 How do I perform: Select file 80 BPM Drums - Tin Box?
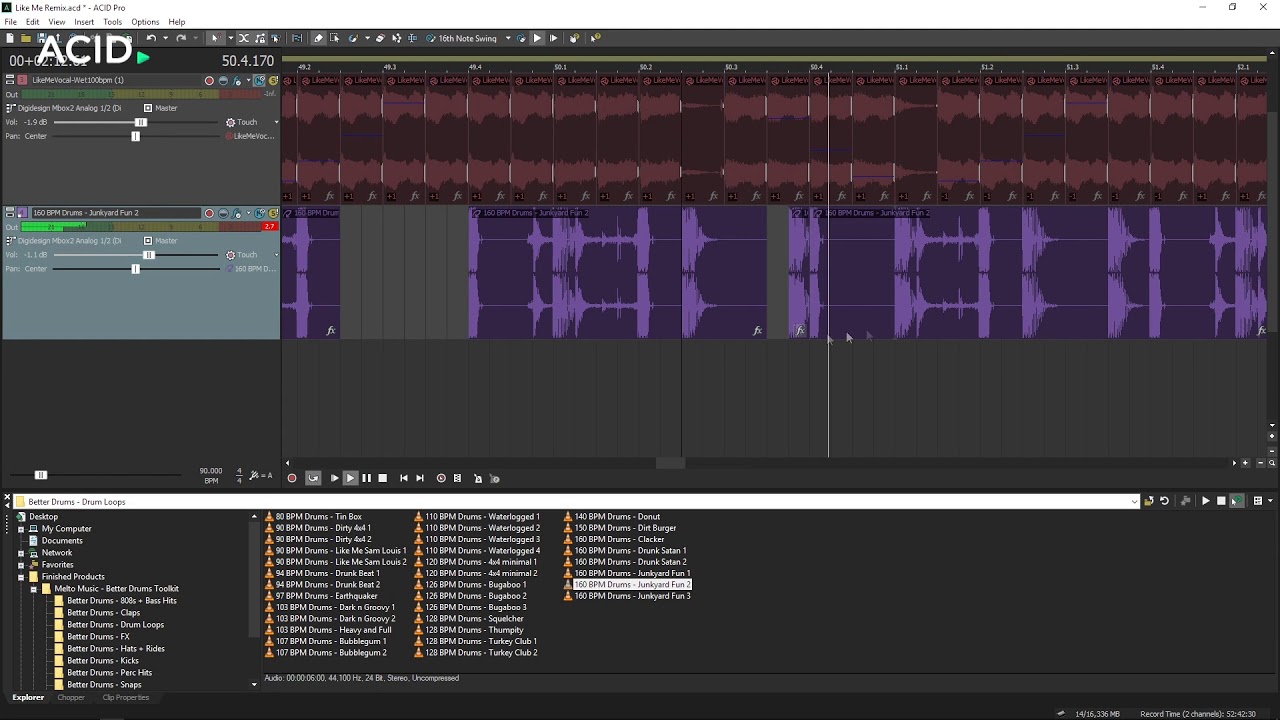(319, 517)
